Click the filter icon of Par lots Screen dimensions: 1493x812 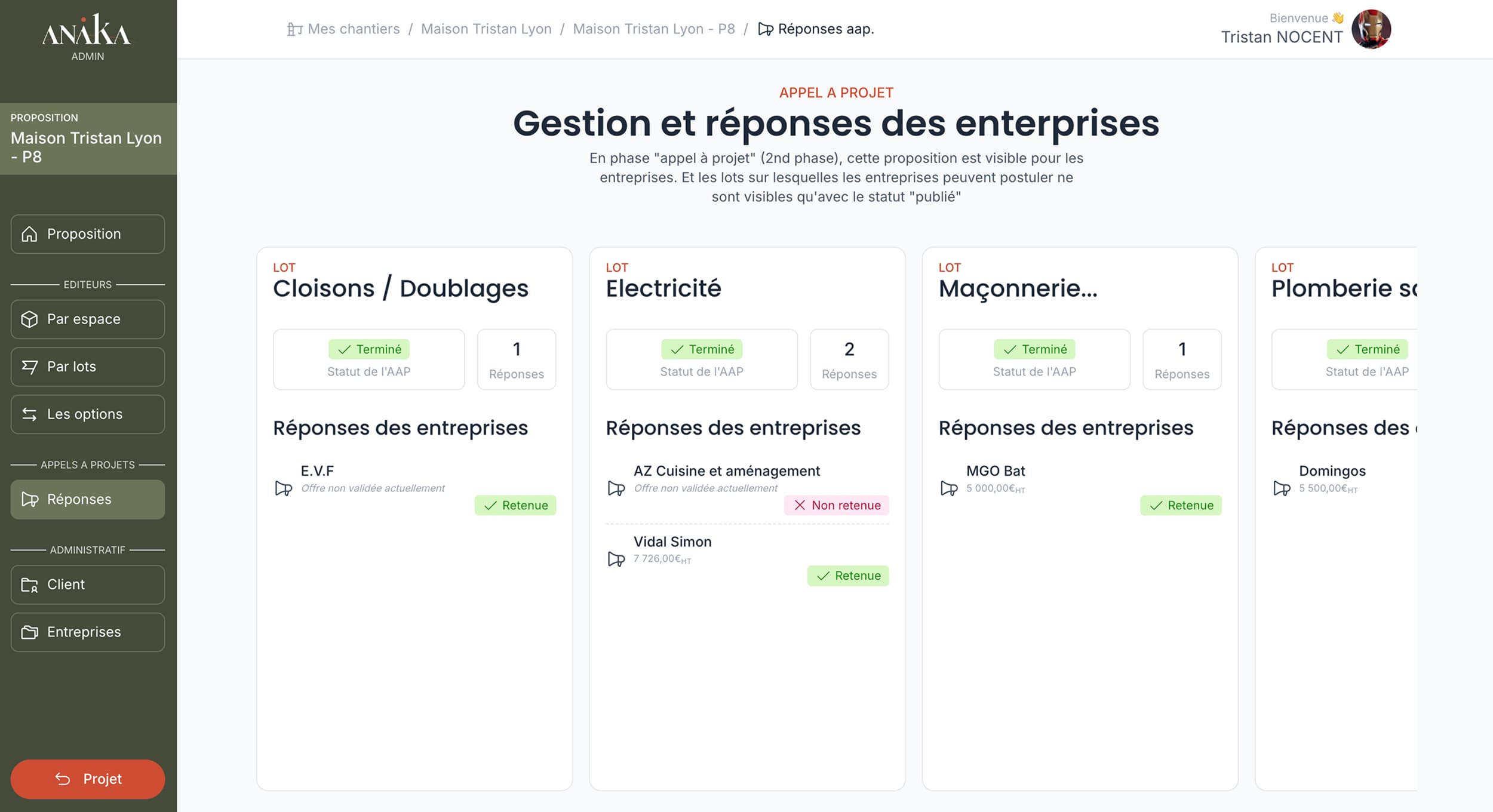(29, 367)
